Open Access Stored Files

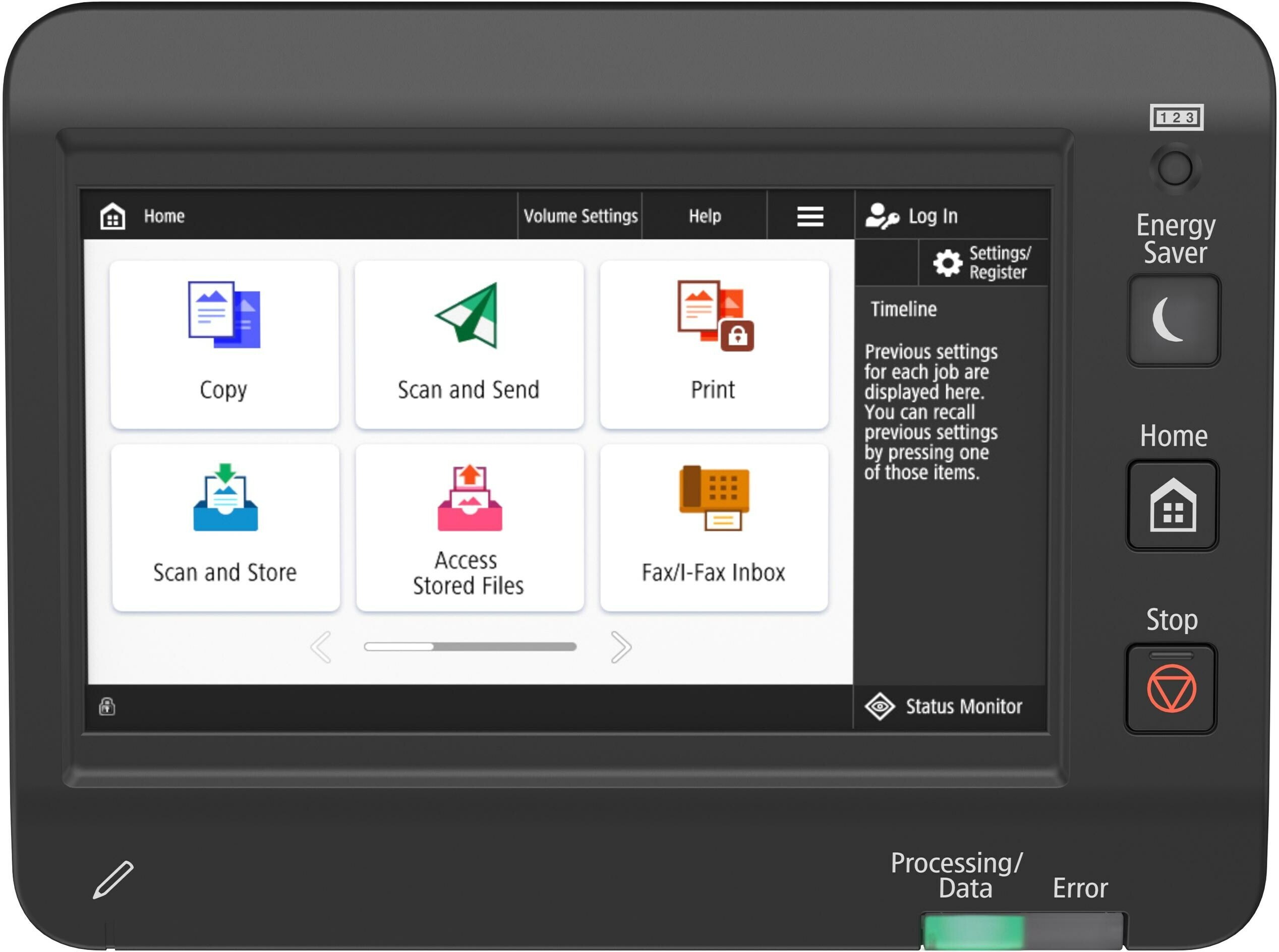pos(469,527)
